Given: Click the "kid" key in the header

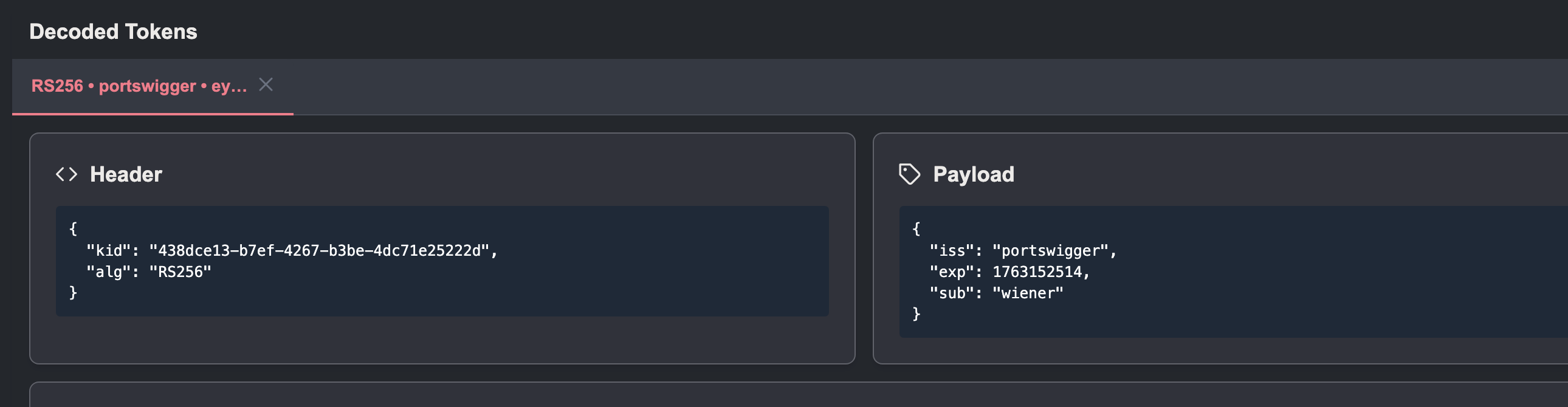Looking at the screenshot, I should coord(108,251).
